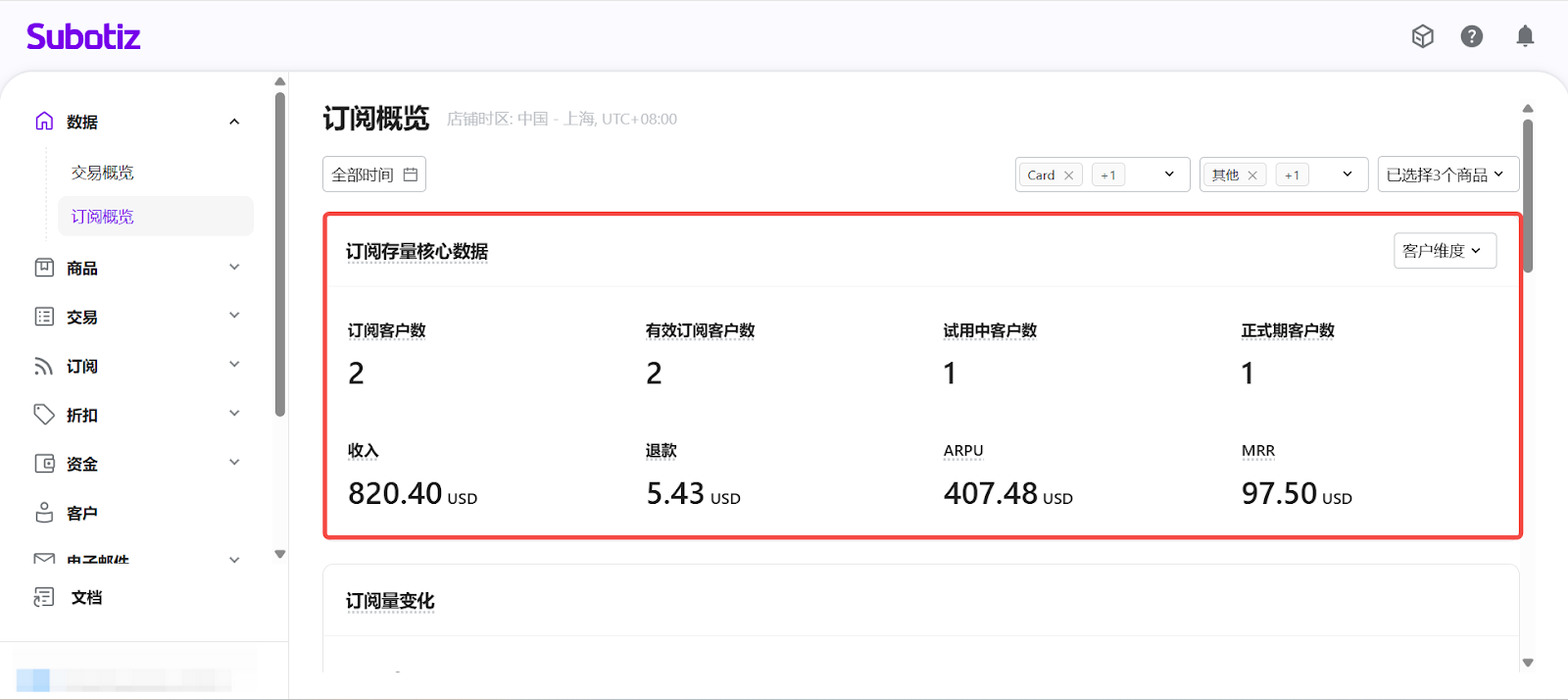Expand the 商品 sidebar menu
This screenshot has width=1568, height=700.
(x=234, y=268)
